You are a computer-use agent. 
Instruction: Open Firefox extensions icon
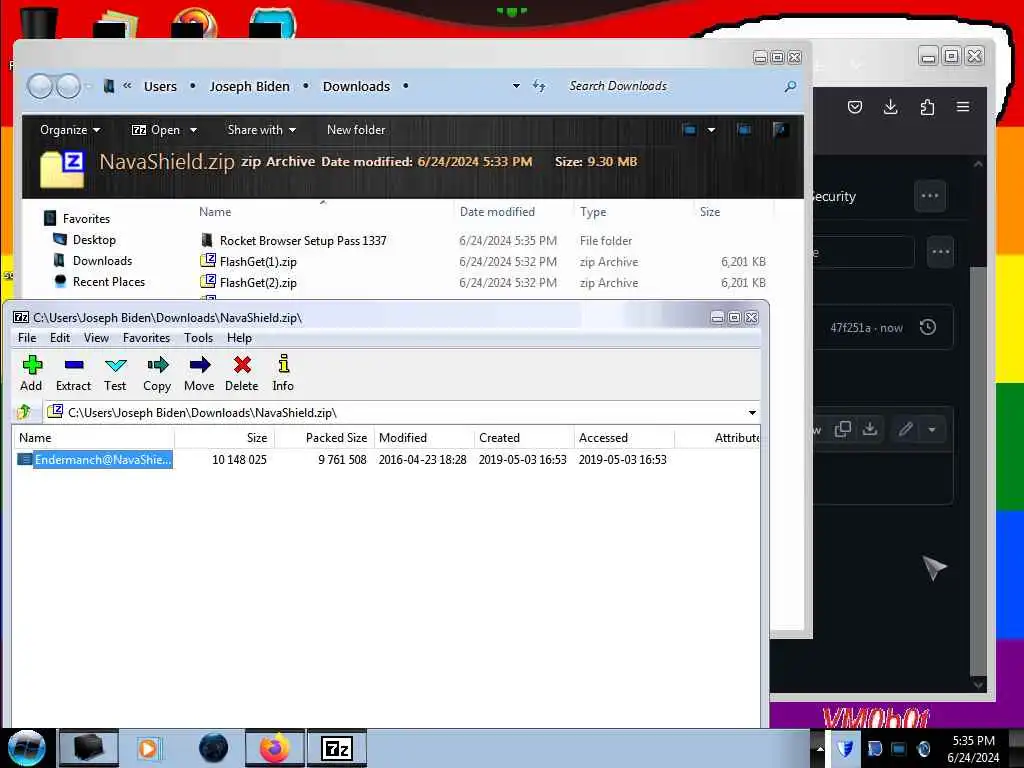pos(927,107)
